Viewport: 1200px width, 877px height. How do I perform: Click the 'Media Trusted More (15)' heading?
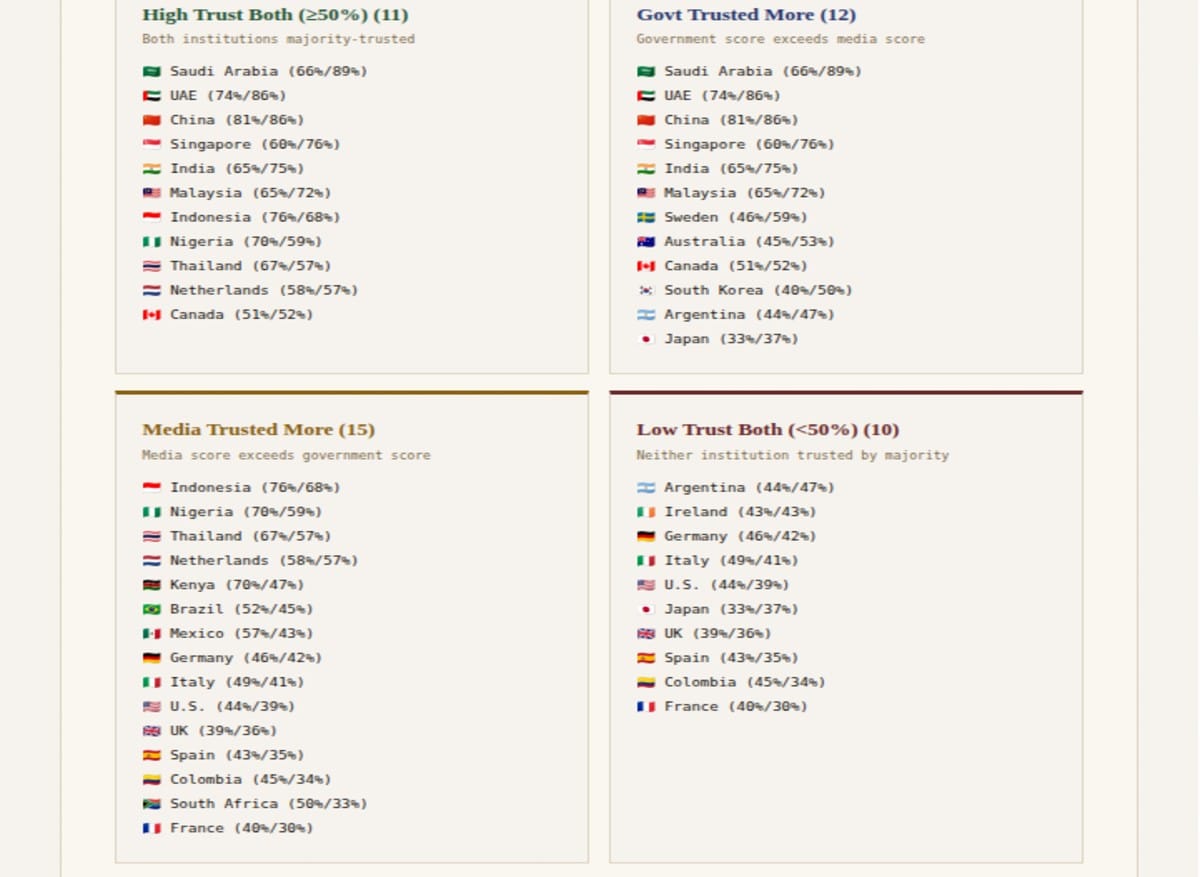(258, 430)
